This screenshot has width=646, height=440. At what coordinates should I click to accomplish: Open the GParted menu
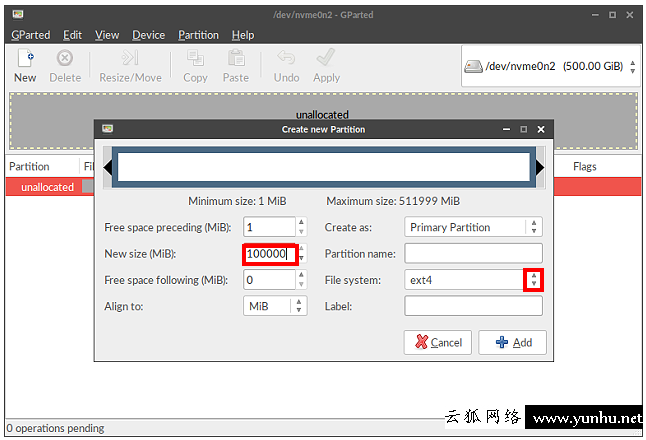click(x=30, y=35)
